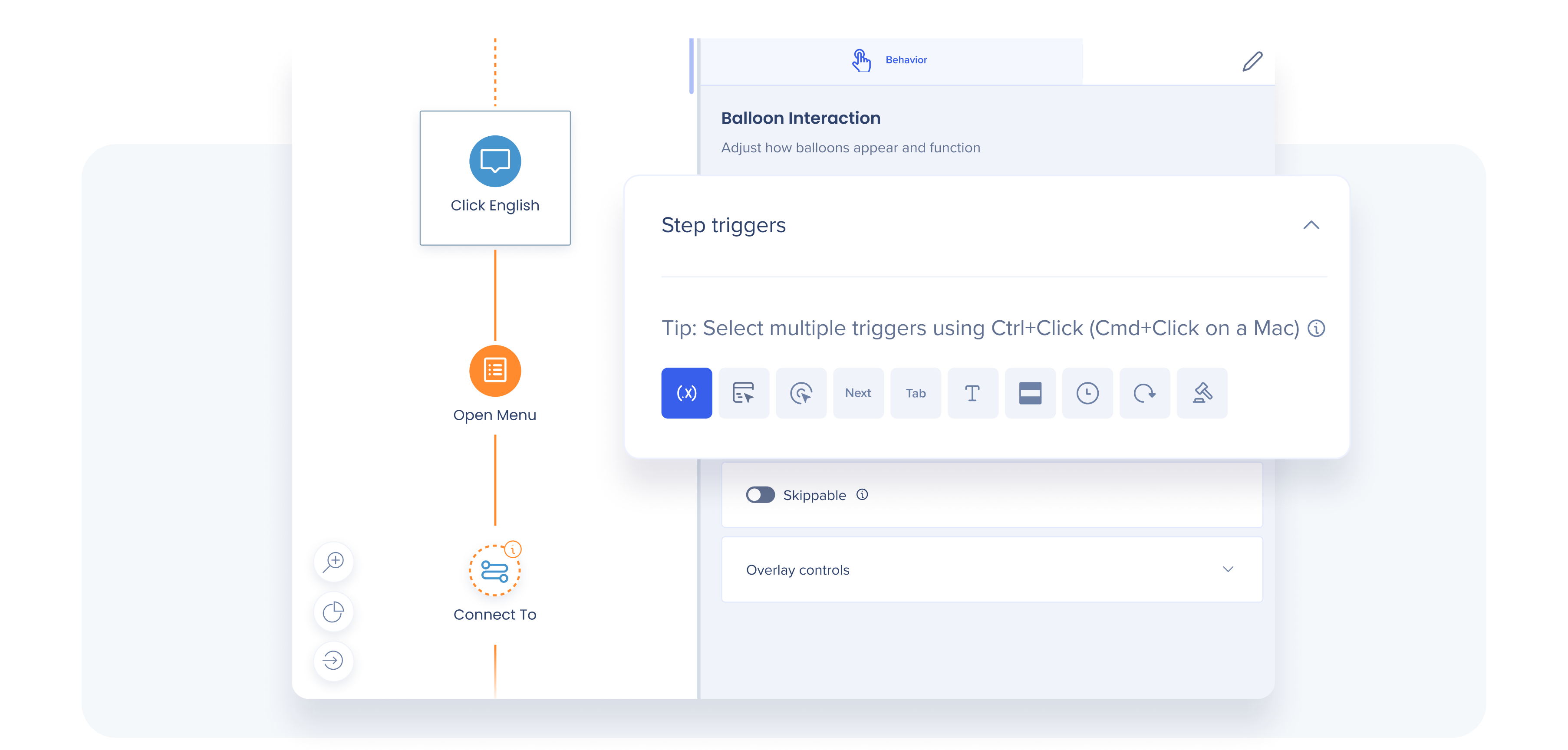The height and width of the screenshot is (750, 1568).
Task: Select the Tab trigger button
Action: (915, 393)
